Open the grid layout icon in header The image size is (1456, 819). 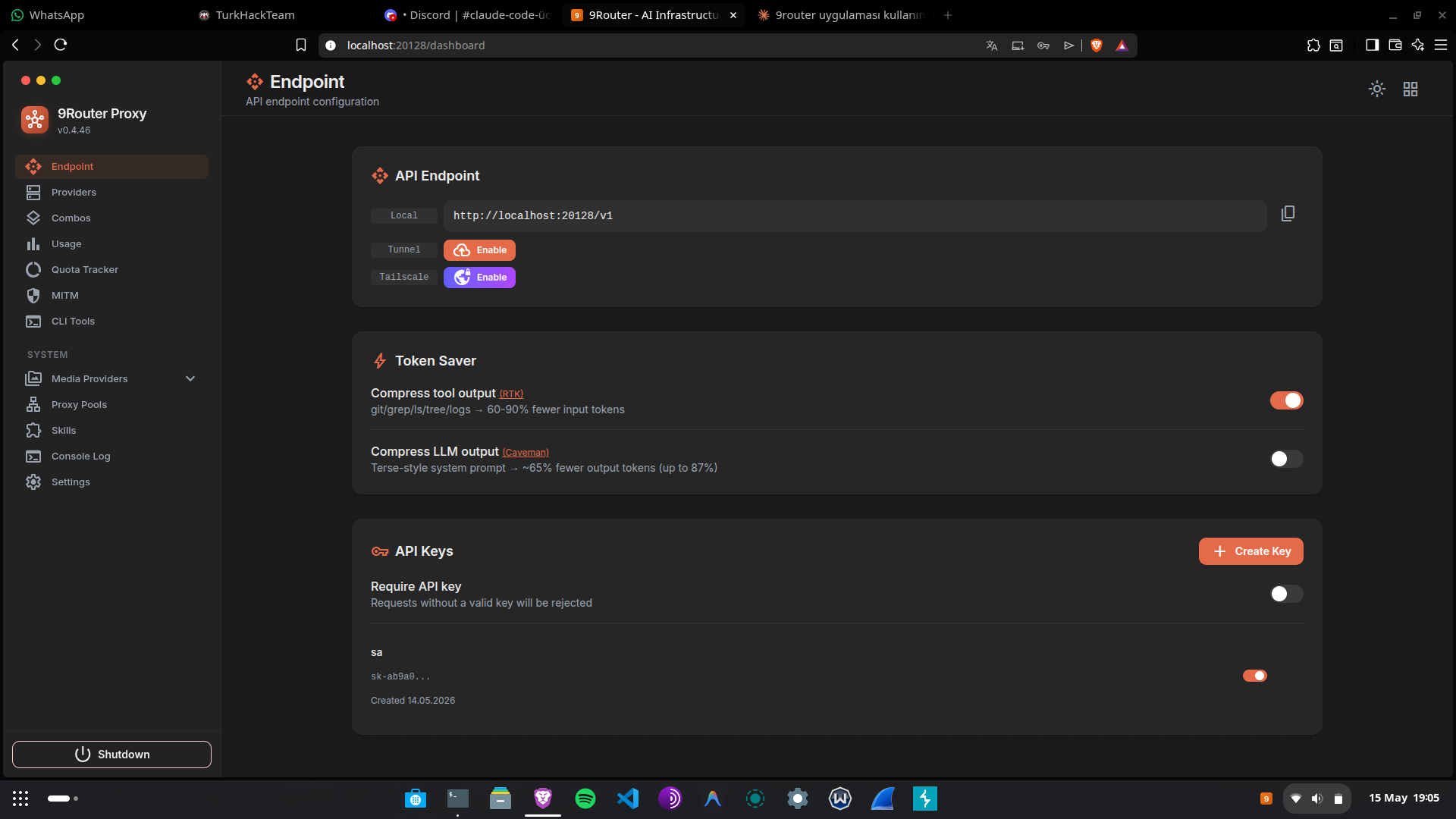[1410, 89]
